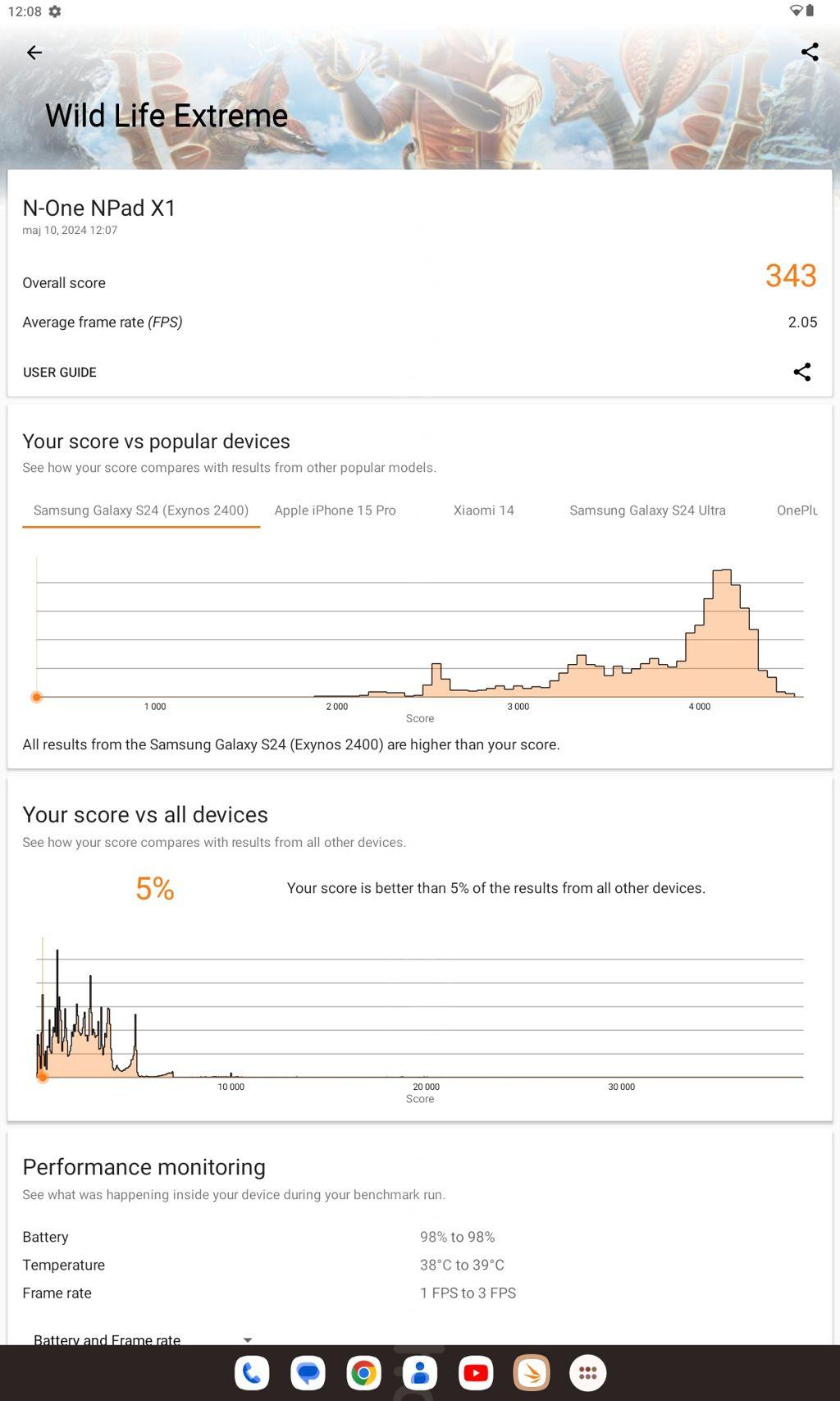Tap the back arrow icon
The image size is (840, 1401).
[x=34, y=53]
